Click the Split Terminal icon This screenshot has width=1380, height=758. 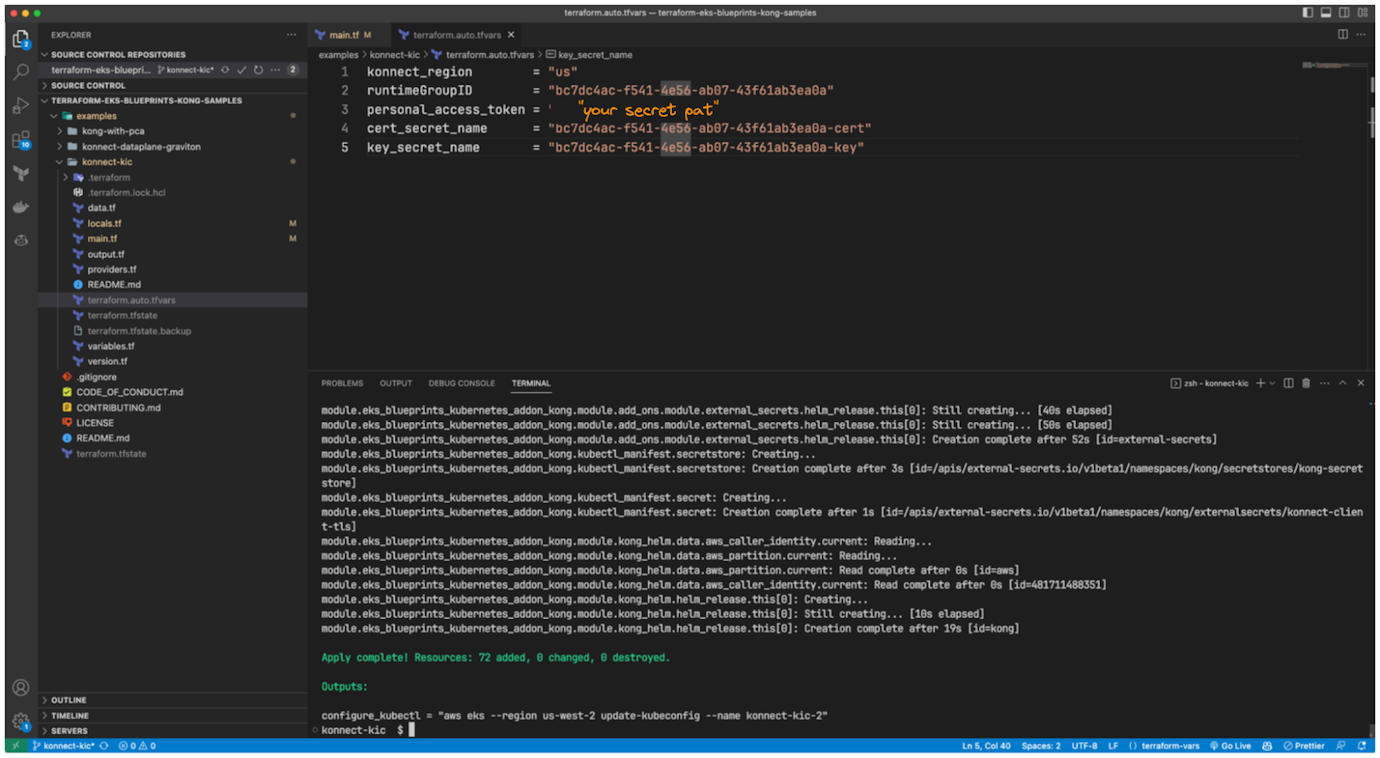pos(1290,382)
